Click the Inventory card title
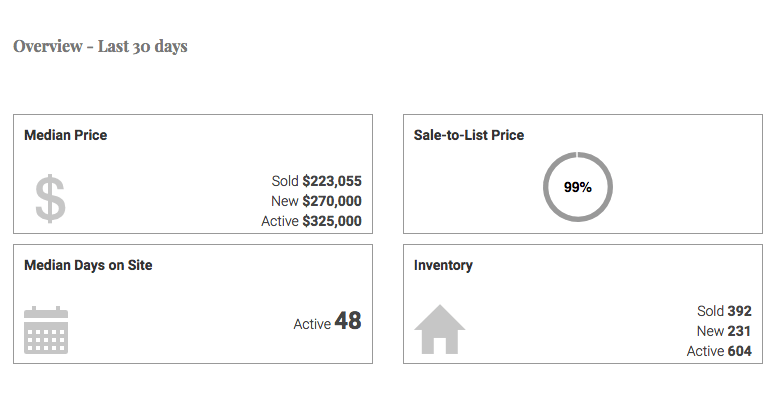 (443, 265)
